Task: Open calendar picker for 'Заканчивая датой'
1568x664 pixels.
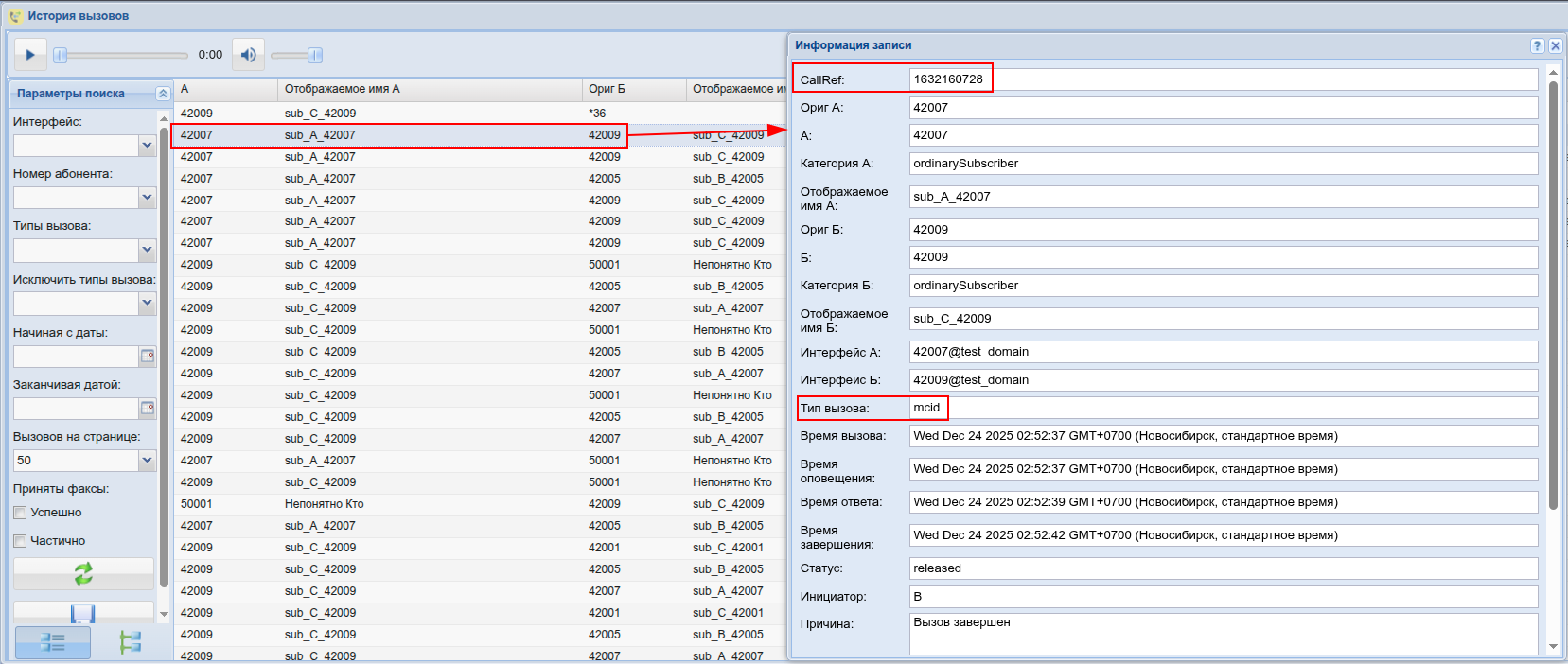Action: 148,409
